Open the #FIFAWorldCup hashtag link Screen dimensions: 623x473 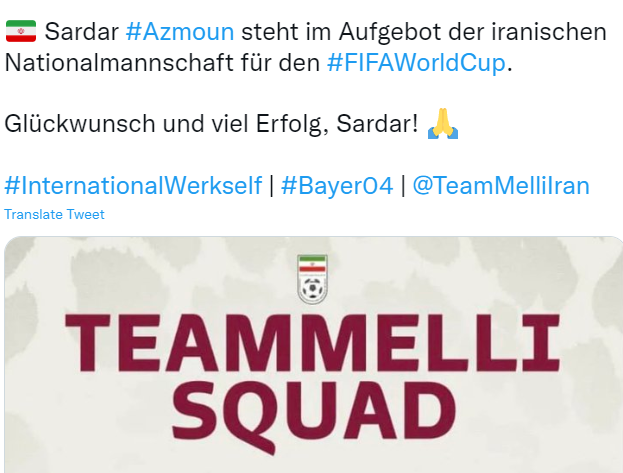pos(416,63)
